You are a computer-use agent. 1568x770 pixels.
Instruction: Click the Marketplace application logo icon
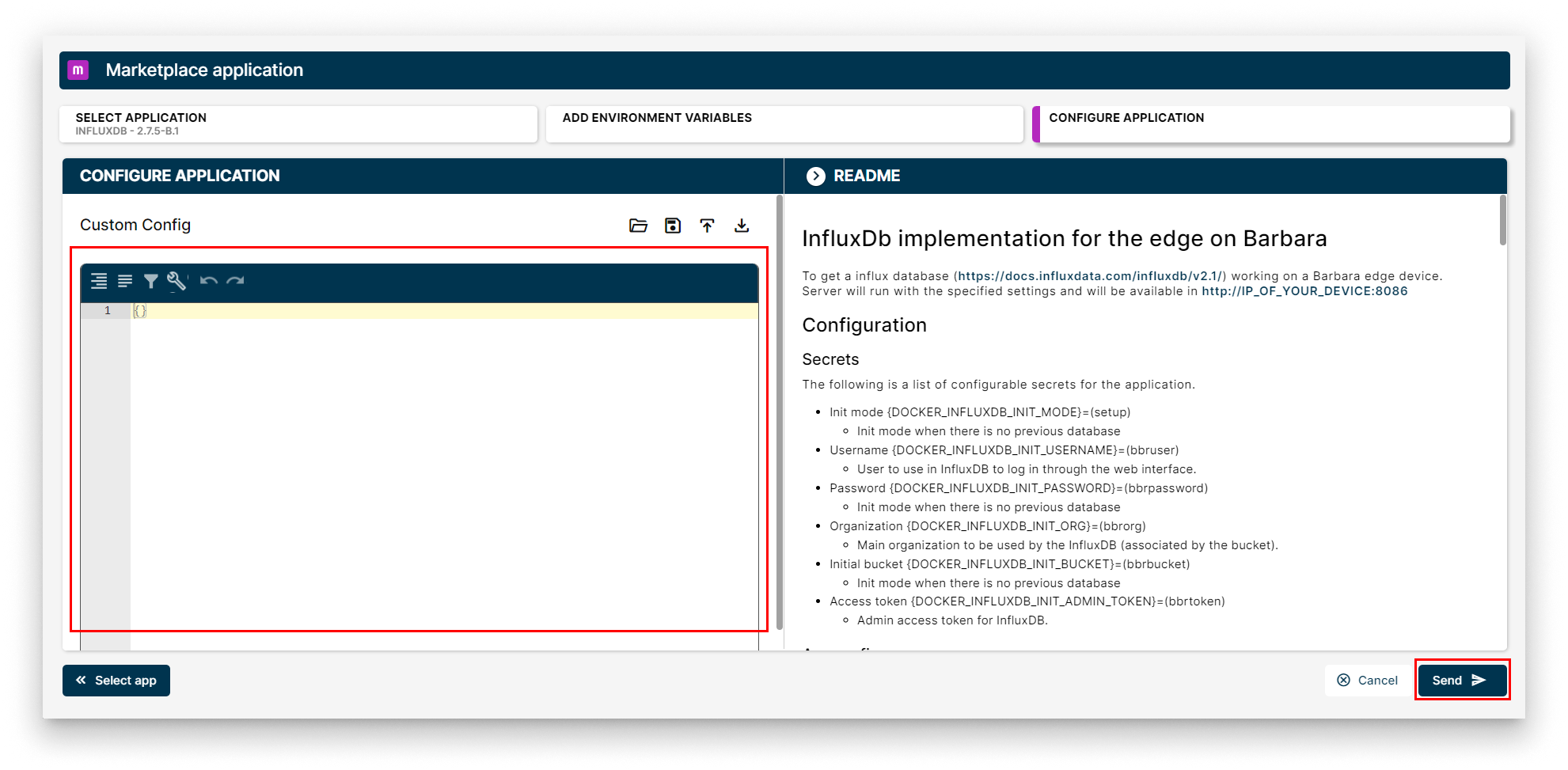click(x=78, y=70)
